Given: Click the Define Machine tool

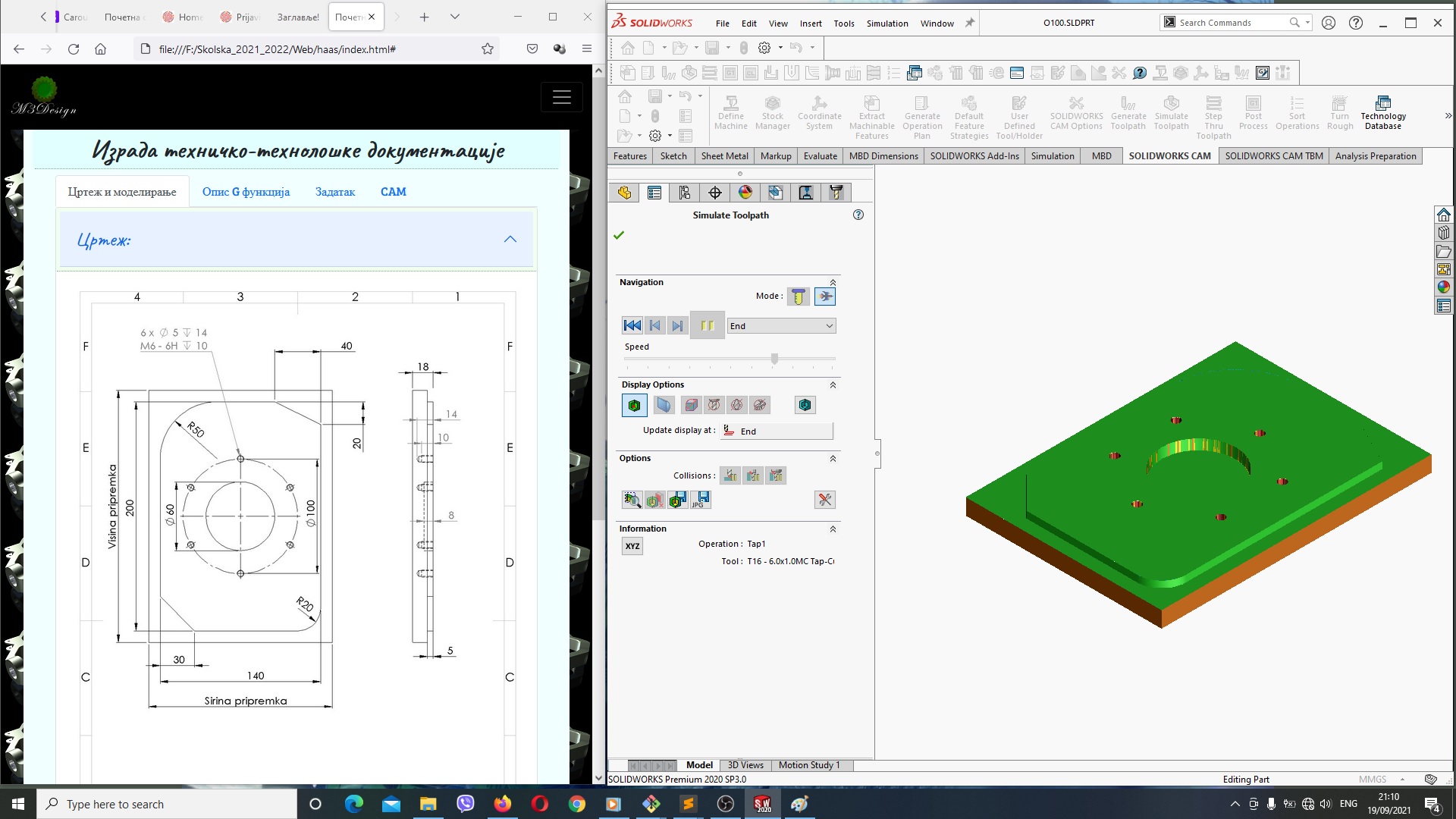Looking at the screenshot, I should click(730, 112).
